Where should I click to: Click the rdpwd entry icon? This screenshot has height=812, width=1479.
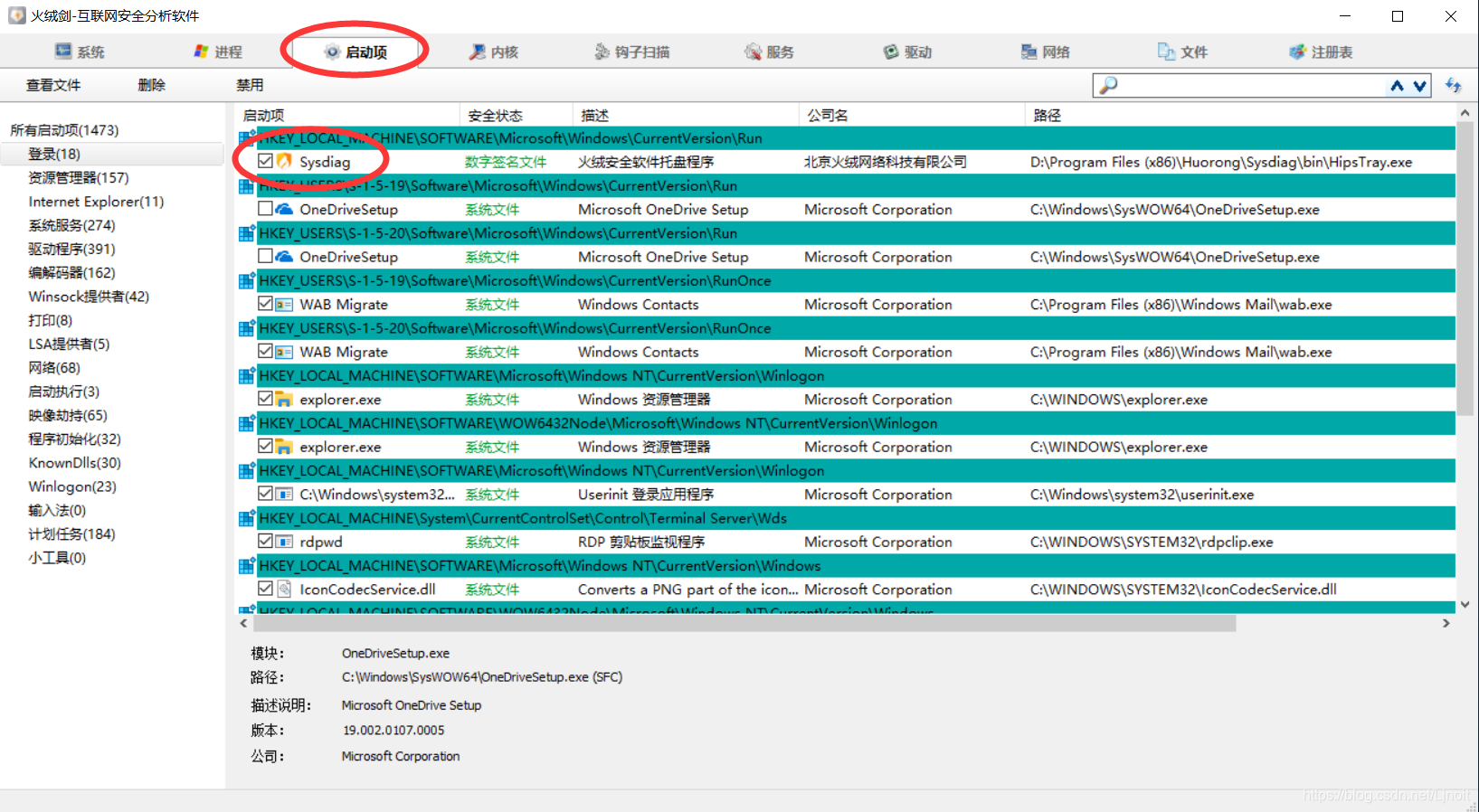pos(284,542)
